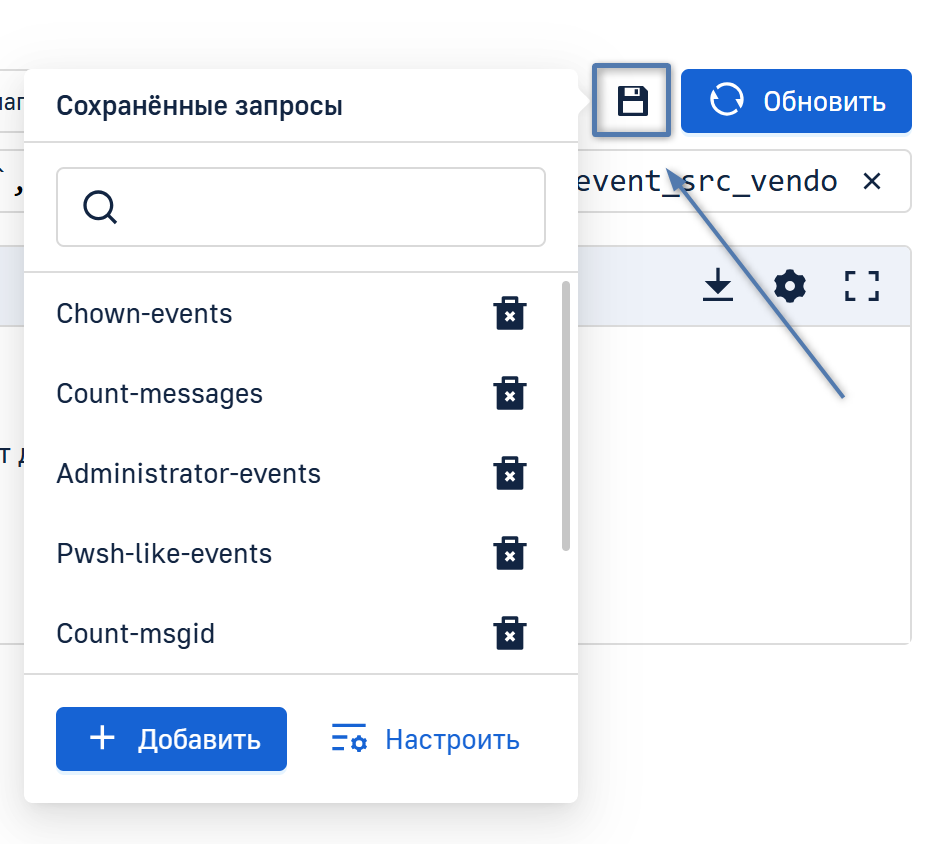Delete the Chown-events saved query
943x844 pixels.
[510, 314]
